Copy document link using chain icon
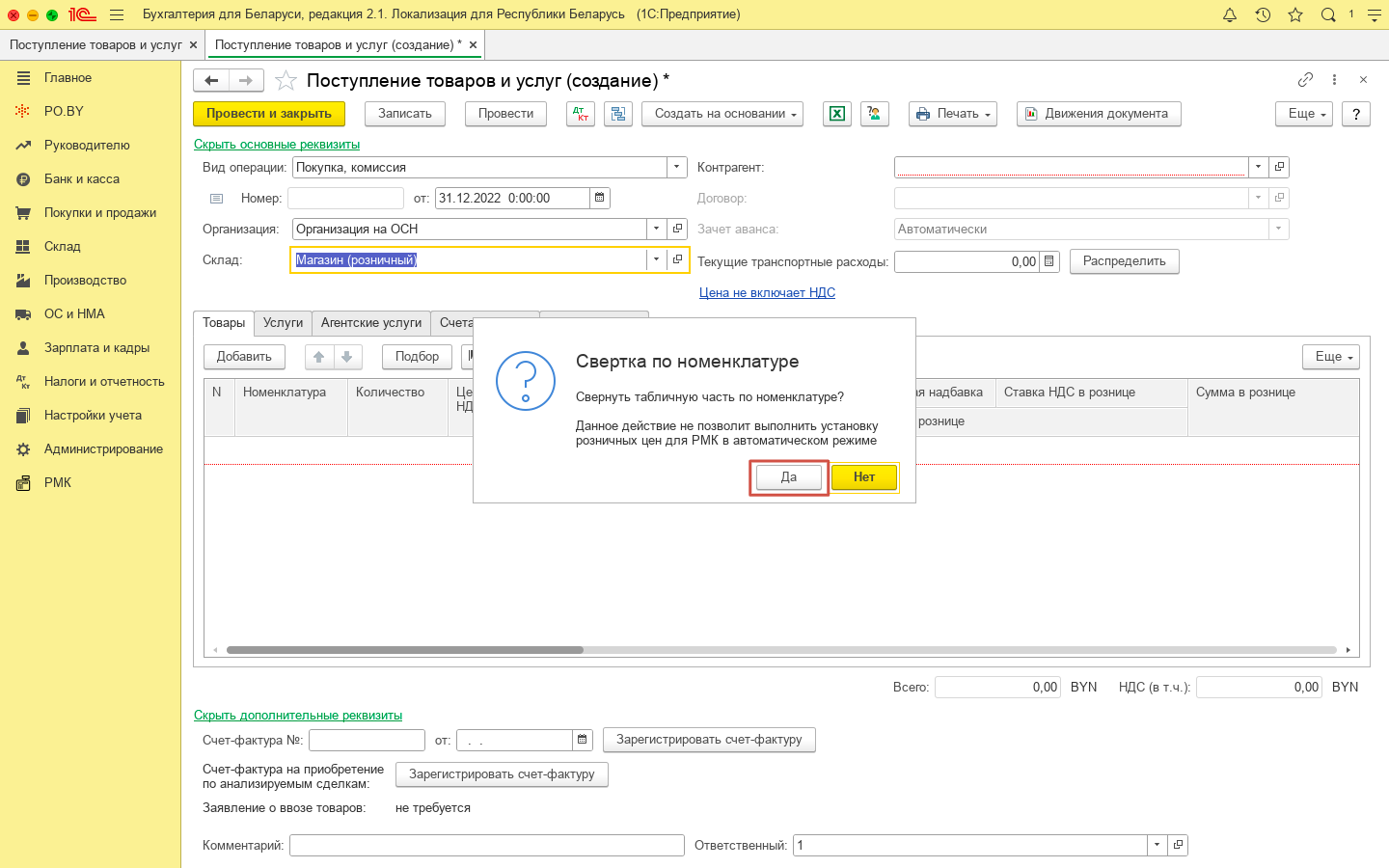The width and height of the screenshot is (1389, 868). [1305, 80]
